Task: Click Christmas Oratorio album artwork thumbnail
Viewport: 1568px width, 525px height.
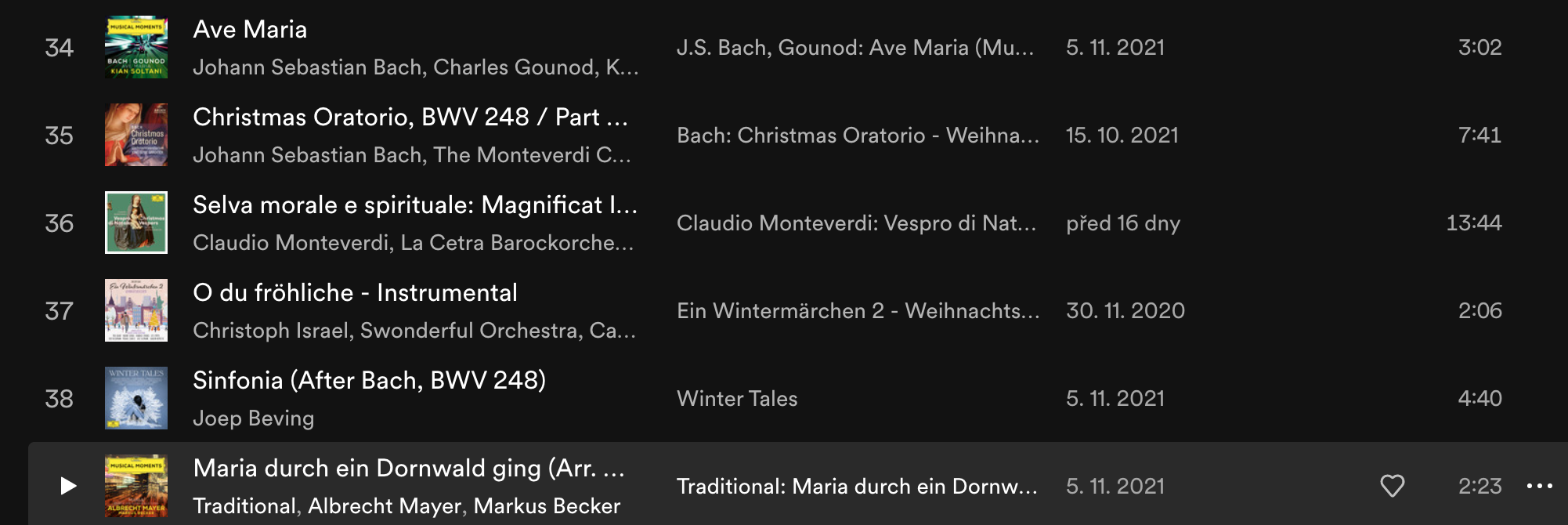Action: [136, 135]
